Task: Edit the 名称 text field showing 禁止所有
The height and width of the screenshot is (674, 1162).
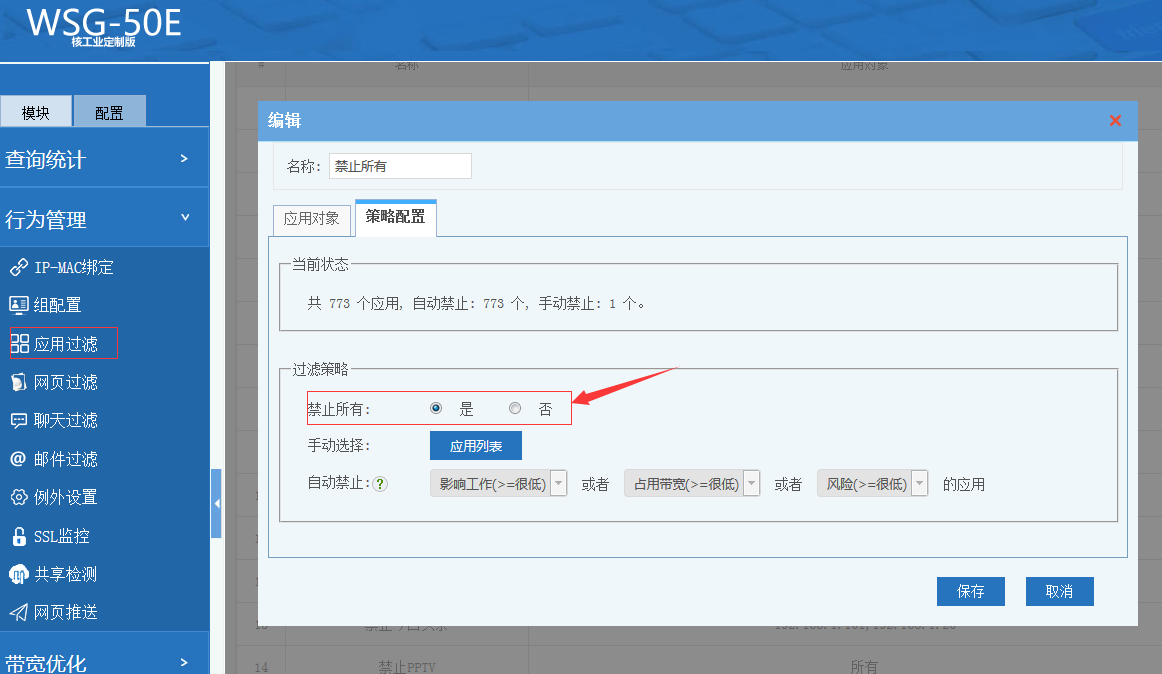Action: (x=400, y=166)
